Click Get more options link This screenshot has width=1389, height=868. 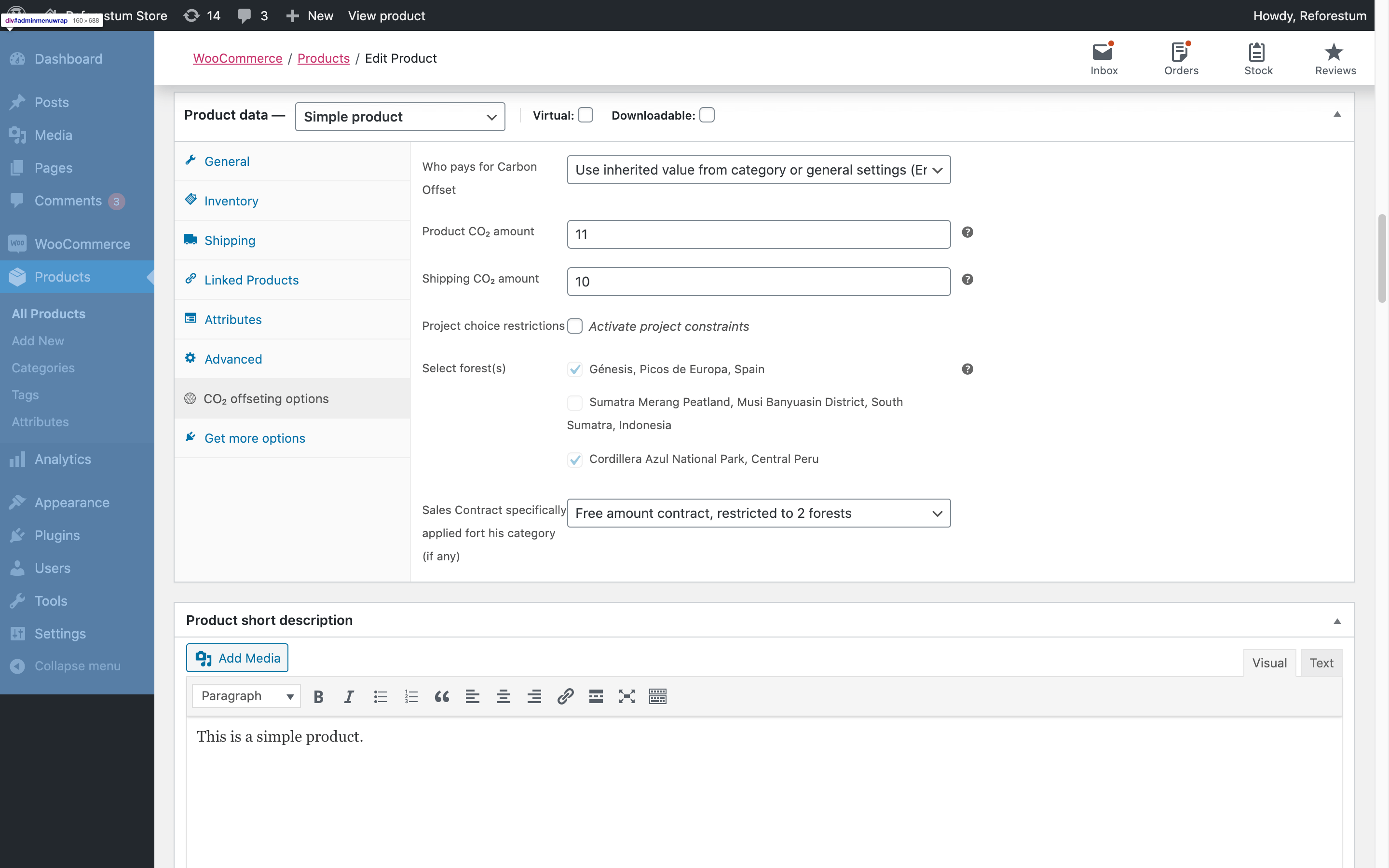click(254, 437)
